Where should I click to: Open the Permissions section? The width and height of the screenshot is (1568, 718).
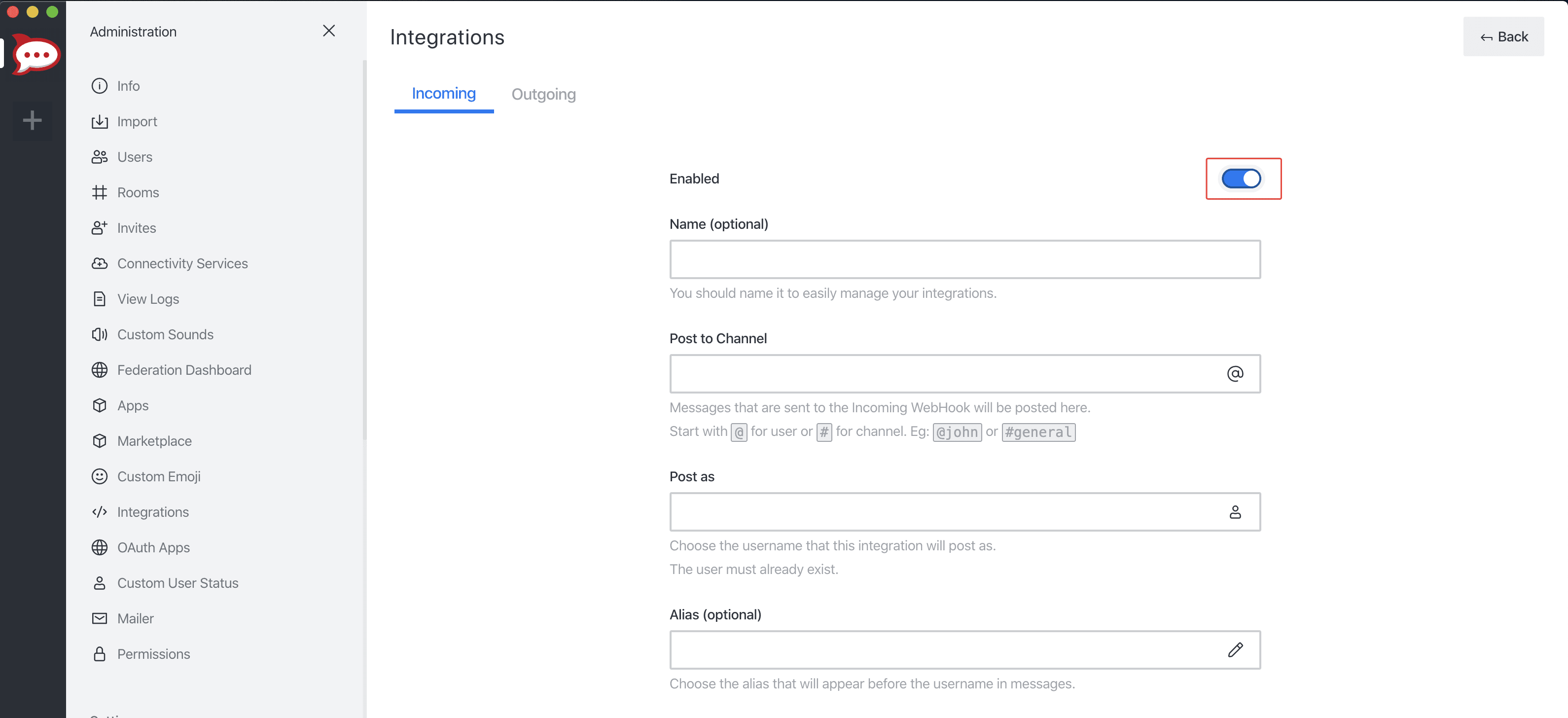(153, 653)
